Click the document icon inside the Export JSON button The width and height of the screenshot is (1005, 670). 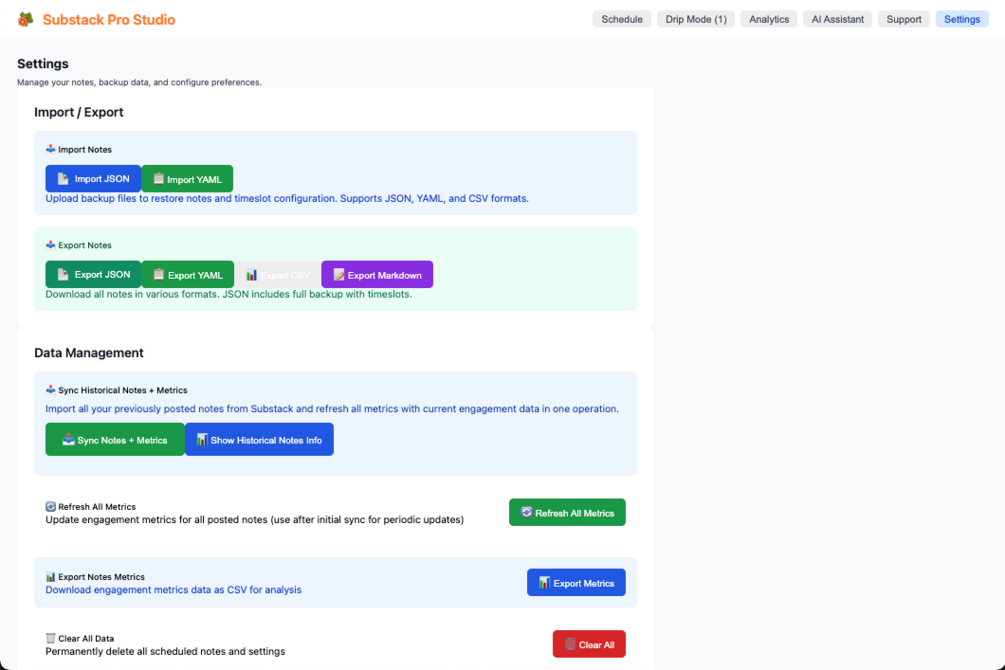[x=63, y=274]
